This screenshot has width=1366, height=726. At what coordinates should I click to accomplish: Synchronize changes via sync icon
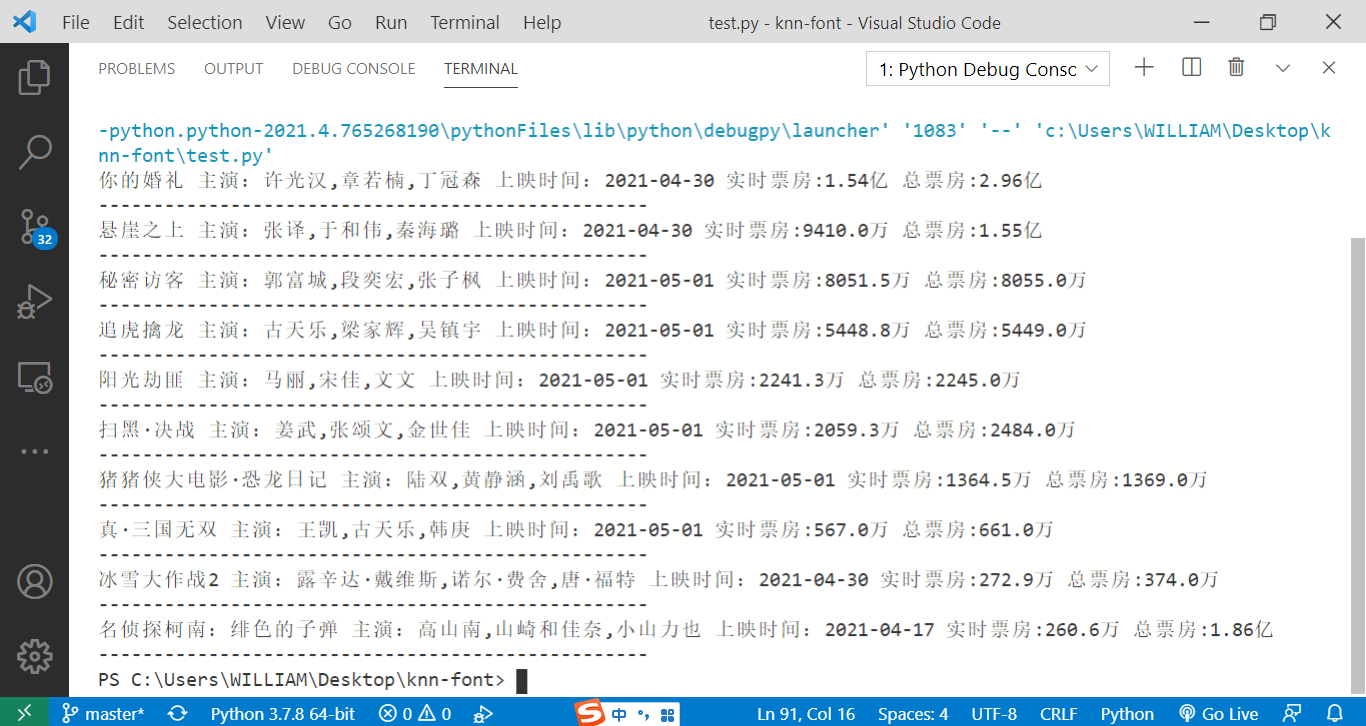pyautogui.click(x=178, y=714)
